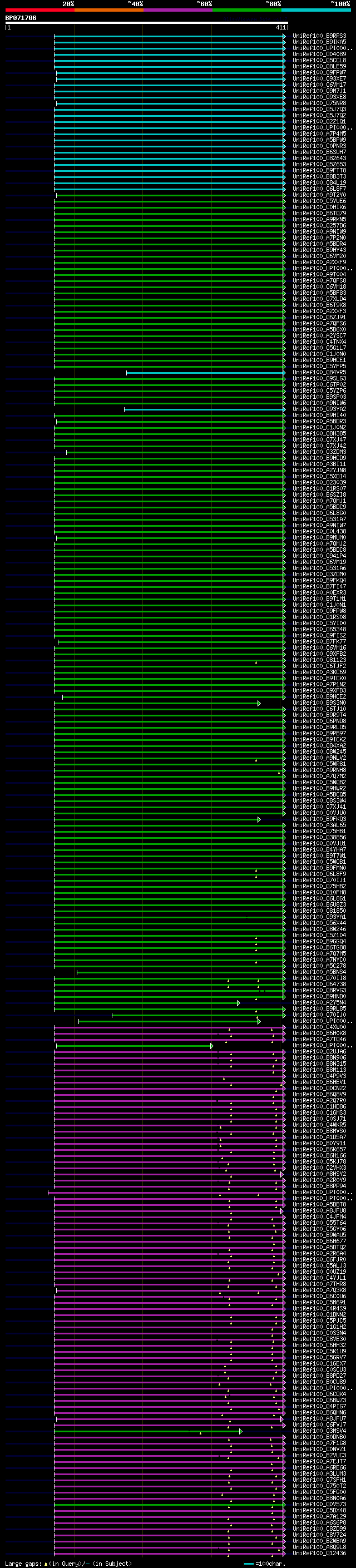Click the UniRef100_B6U8Z3 label
Image resolution: width=356 pixels, height=1568 pixels.
(319, 904)
